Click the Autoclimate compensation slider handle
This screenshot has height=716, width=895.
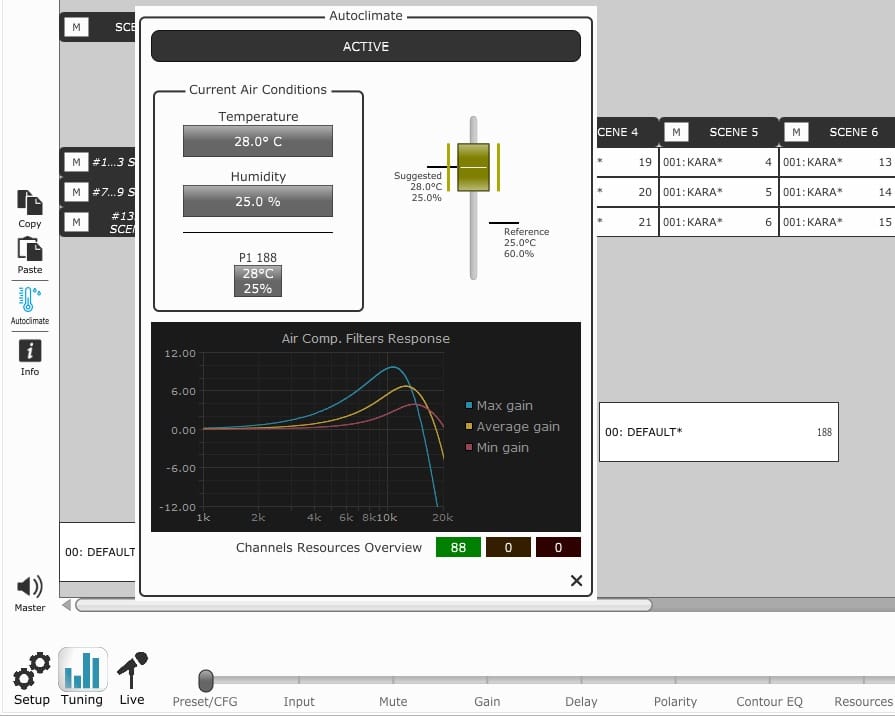[473, 166]
